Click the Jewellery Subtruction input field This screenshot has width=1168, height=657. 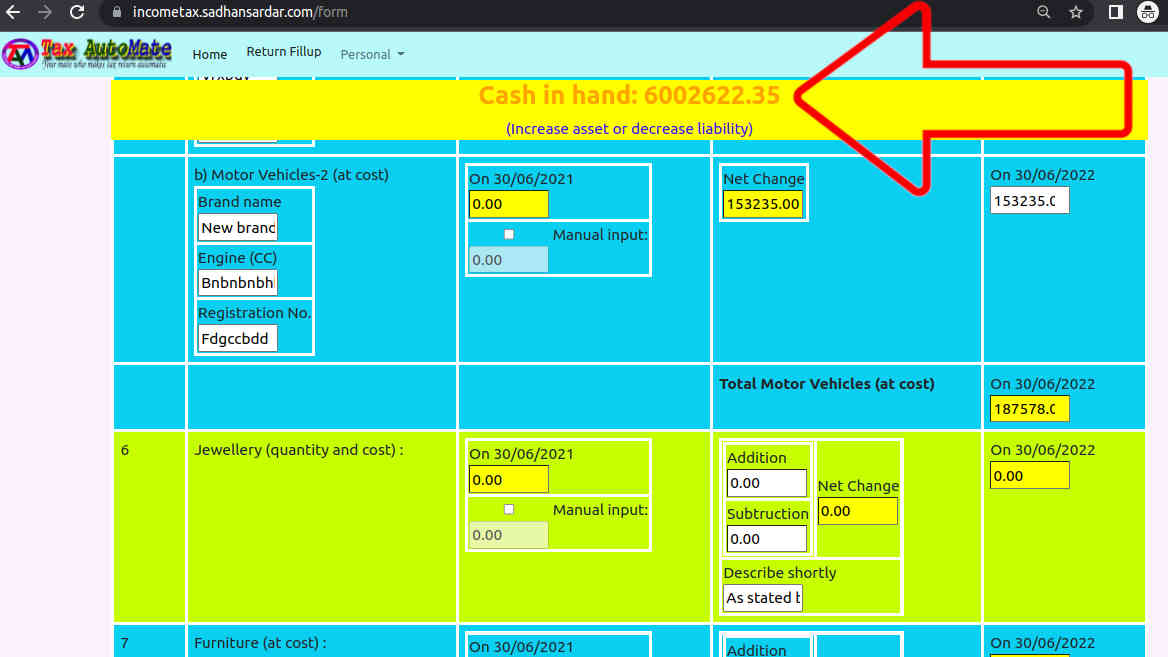click(766, 539)
